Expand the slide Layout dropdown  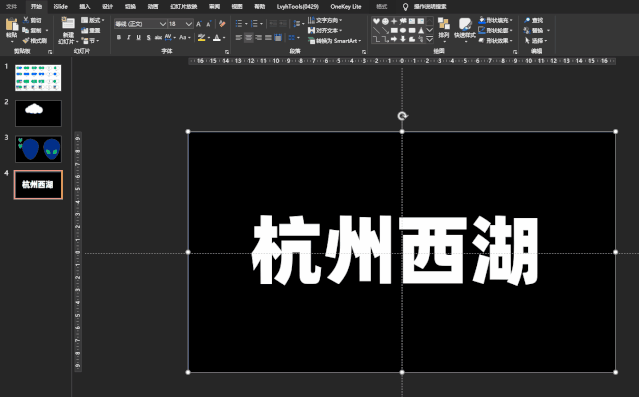click(93, 20)
